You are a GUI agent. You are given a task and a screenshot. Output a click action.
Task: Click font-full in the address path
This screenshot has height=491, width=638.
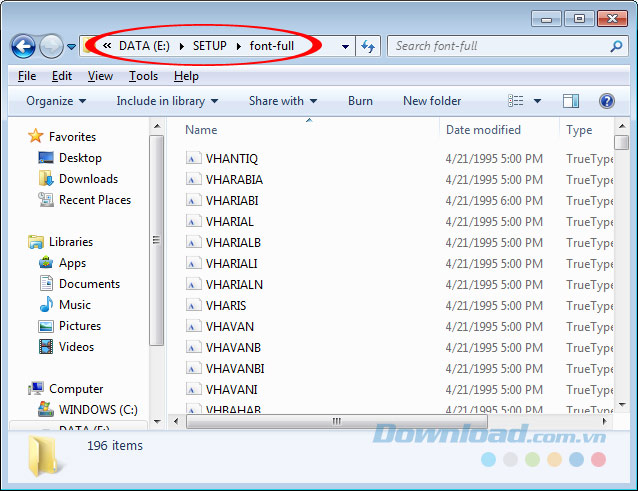click(x=272, y=46)
